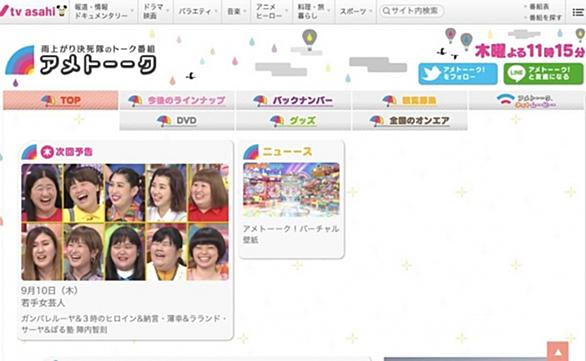Open the yellow-text tab next to バックナンバー
Viewport: 586px width, 361px height.
click(410, 100)
